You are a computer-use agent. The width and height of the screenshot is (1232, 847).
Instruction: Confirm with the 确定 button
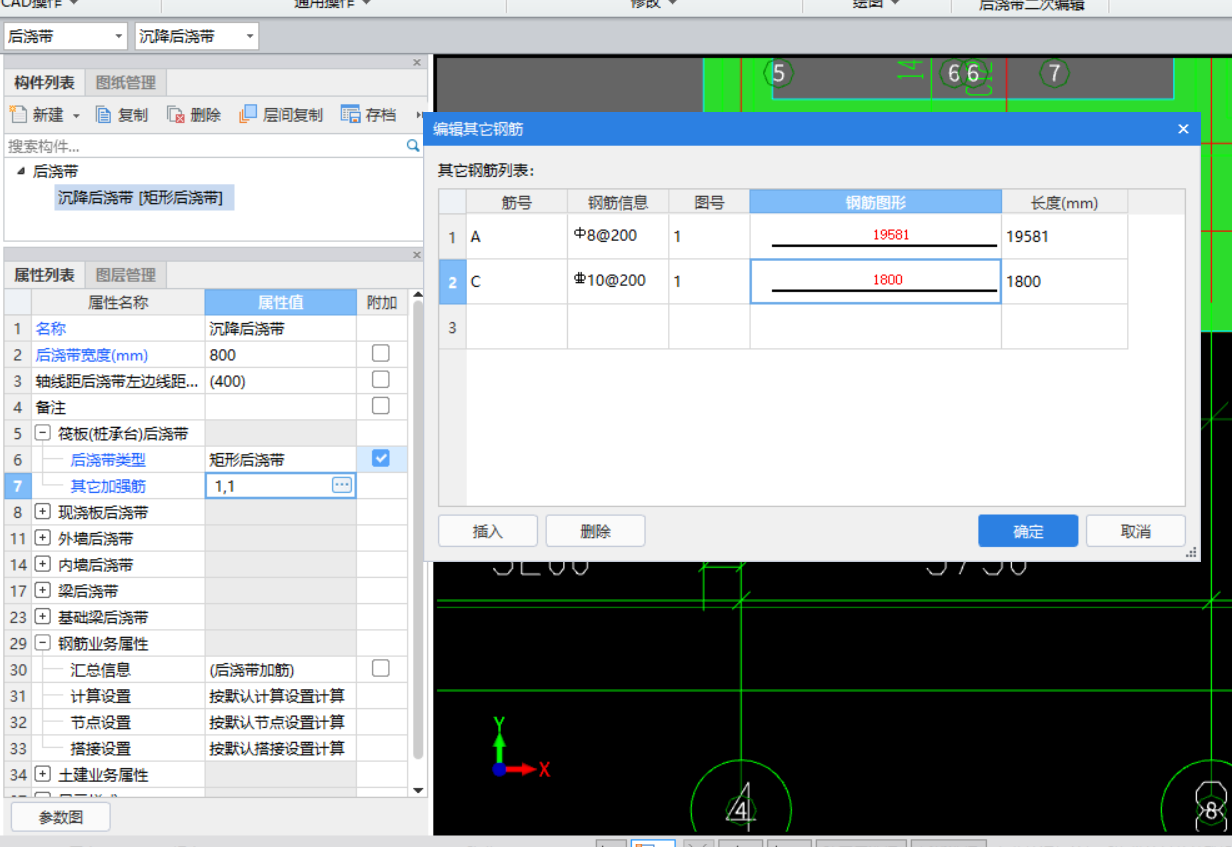click(x=1028, y=531)
